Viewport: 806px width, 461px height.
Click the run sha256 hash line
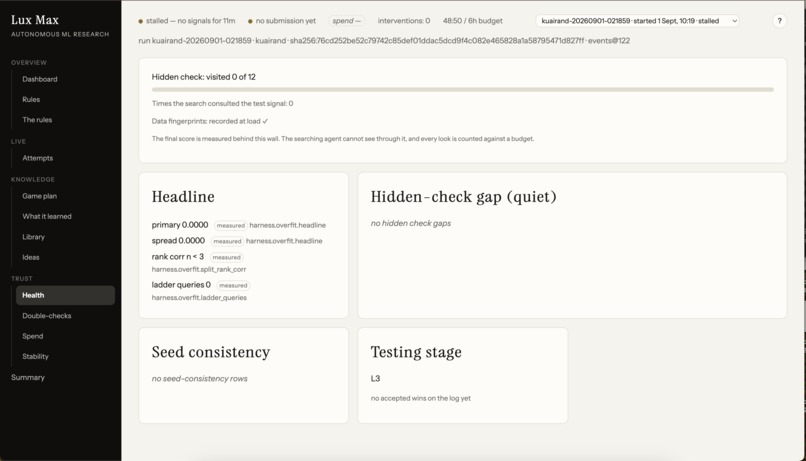pos(384,41)
